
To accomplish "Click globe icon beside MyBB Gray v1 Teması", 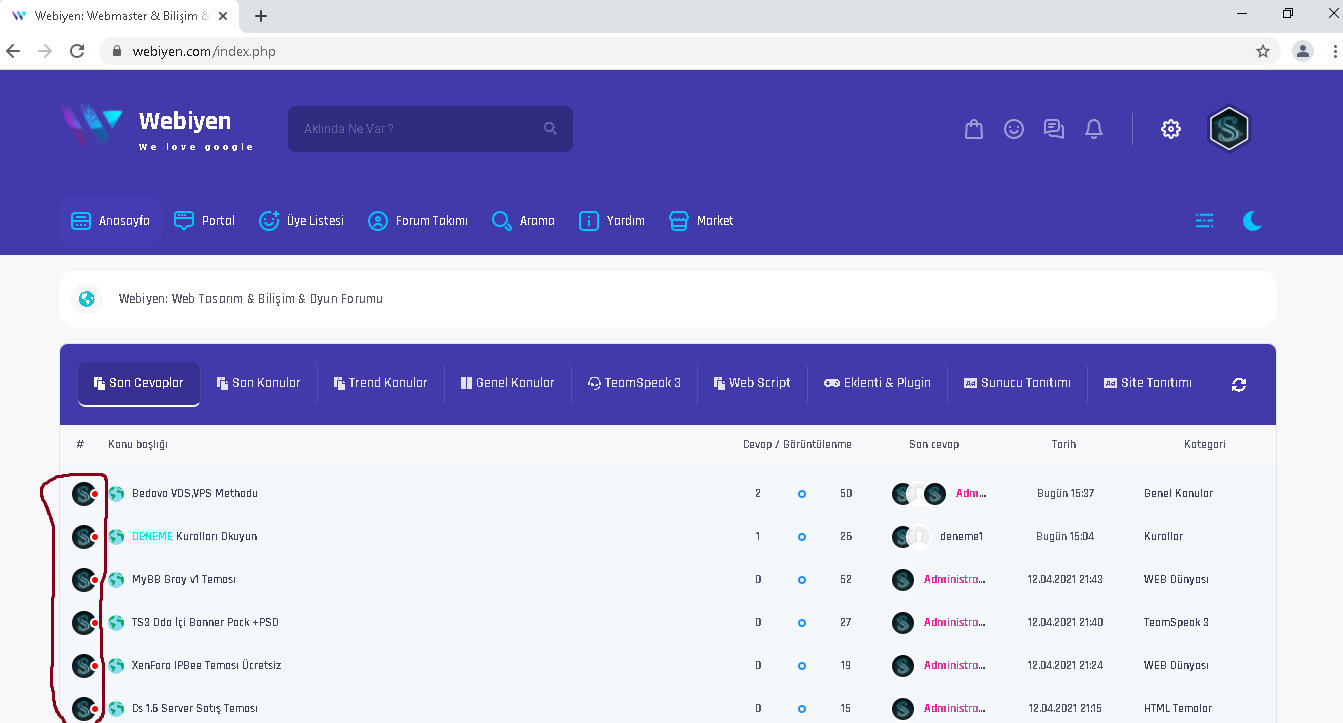I will coord(116,580).
